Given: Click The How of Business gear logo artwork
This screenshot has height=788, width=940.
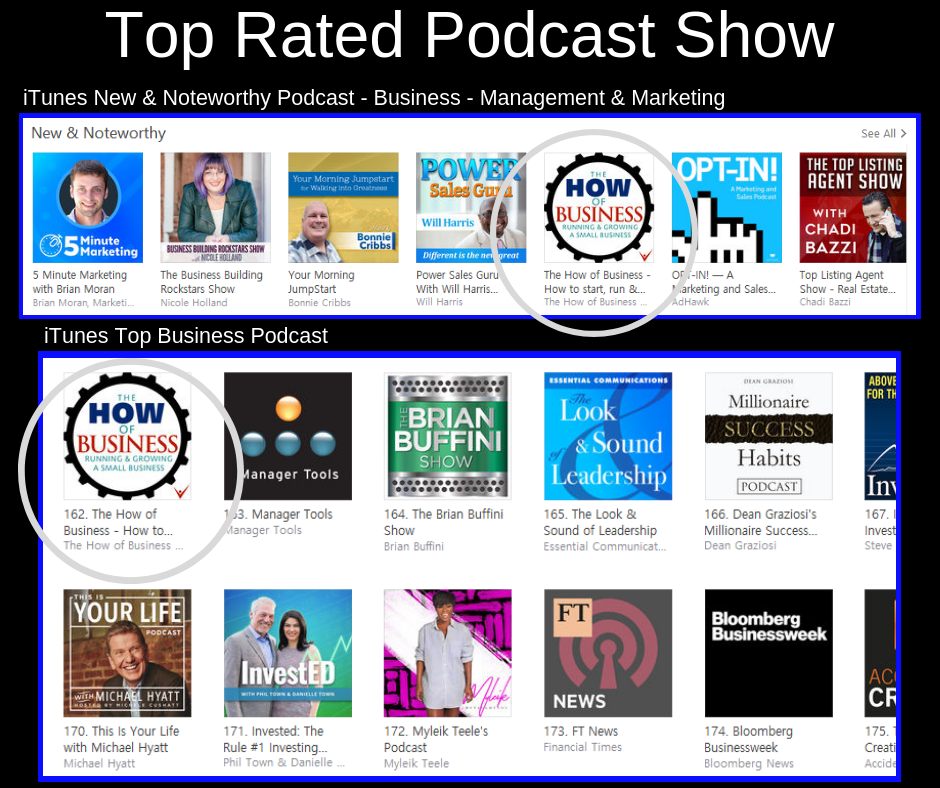Looking at the screenshot, I should coord(597,207).
